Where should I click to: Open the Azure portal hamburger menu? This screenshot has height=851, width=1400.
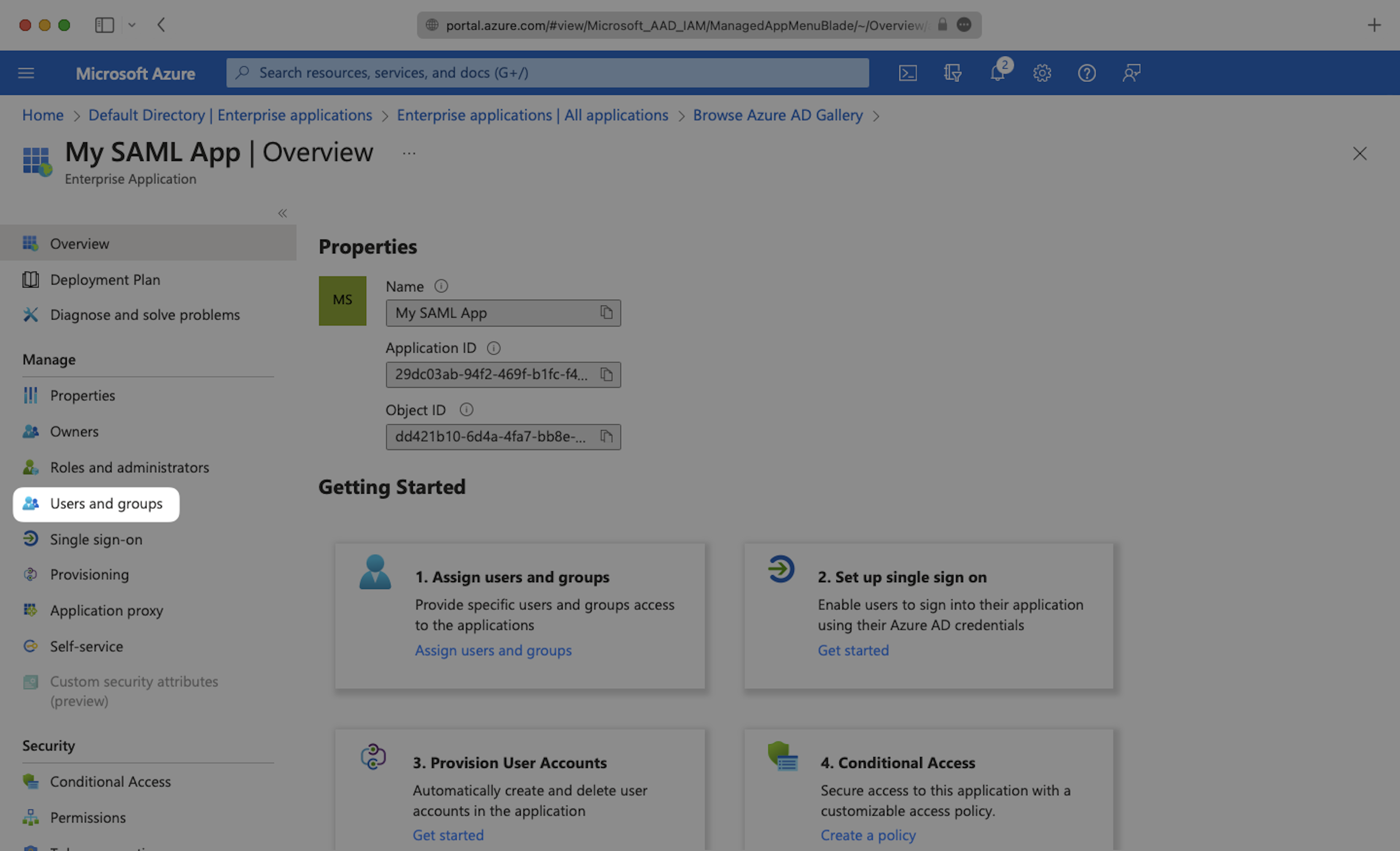click(26, 73)
